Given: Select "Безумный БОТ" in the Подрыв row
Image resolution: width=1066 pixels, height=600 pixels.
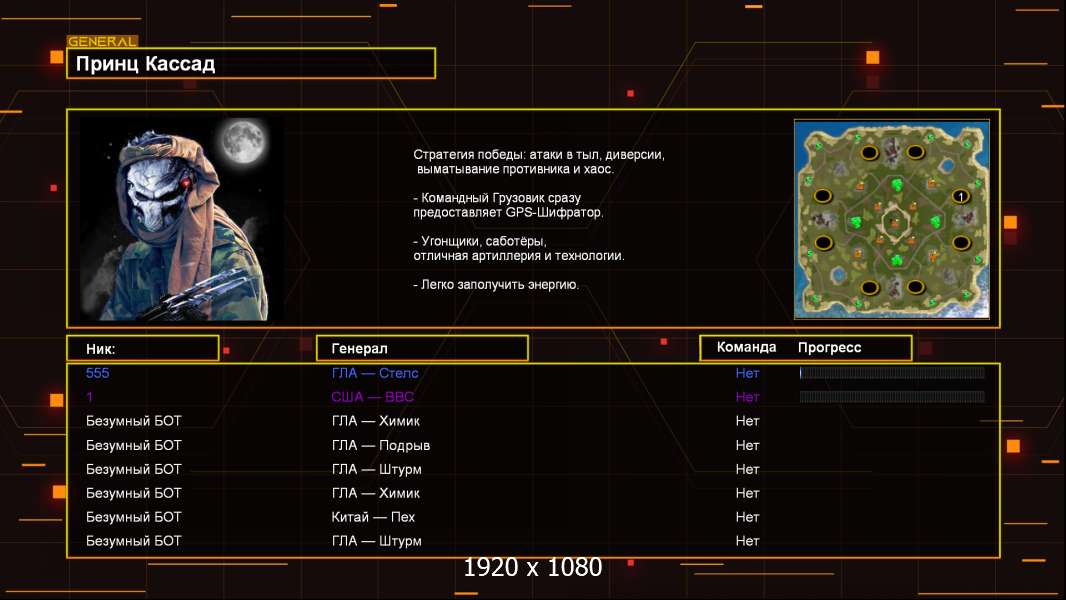Looking at the screenshot, I should pyautogui.click(x=133, y=445).
